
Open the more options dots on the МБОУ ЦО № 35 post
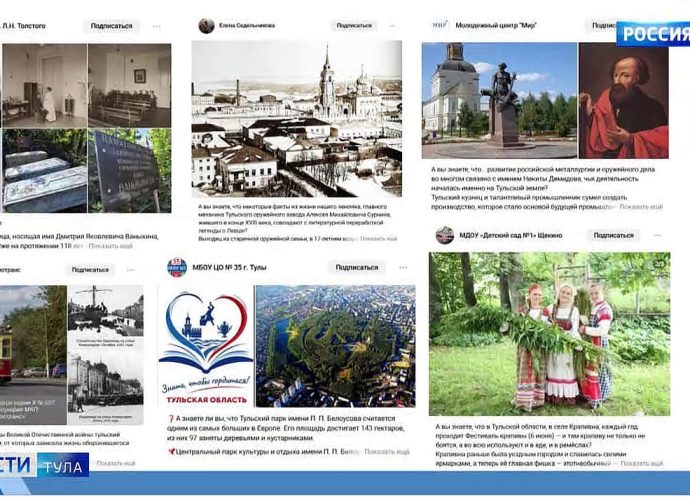(x=403, y=268)
